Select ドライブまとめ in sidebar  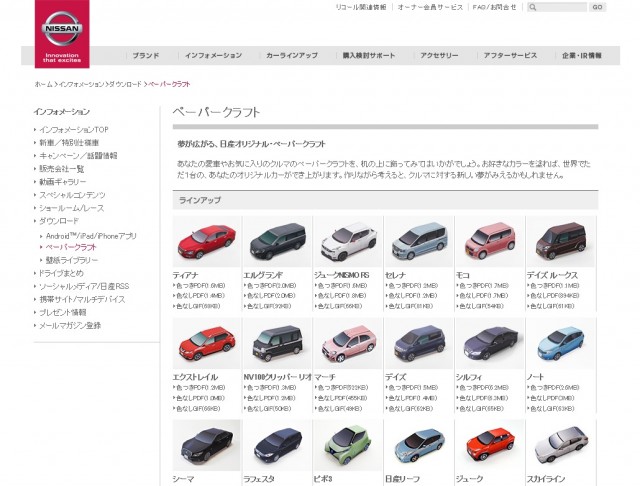click(x=61, y=273)
